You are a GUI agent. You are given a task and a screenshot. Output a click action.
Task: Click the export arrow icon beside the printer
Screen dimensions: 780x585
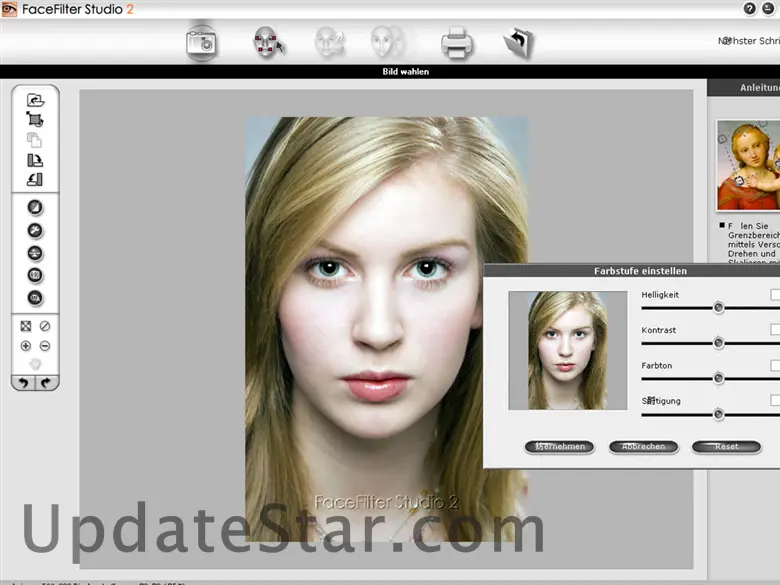click(x=519, y=43)
